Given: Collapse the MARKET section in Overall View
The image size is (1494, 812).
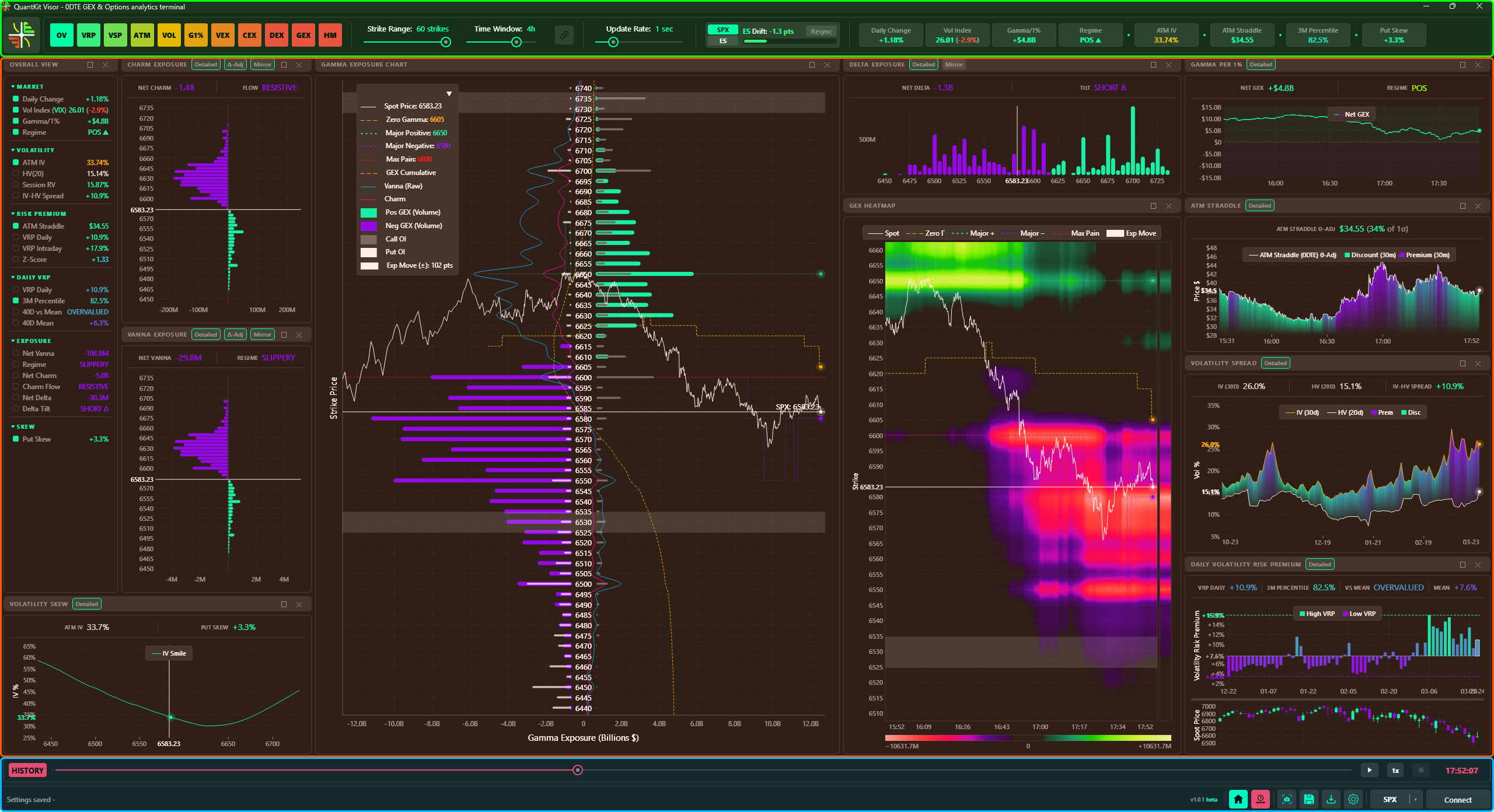Looking at the screenshot, I should pos(13,86).
